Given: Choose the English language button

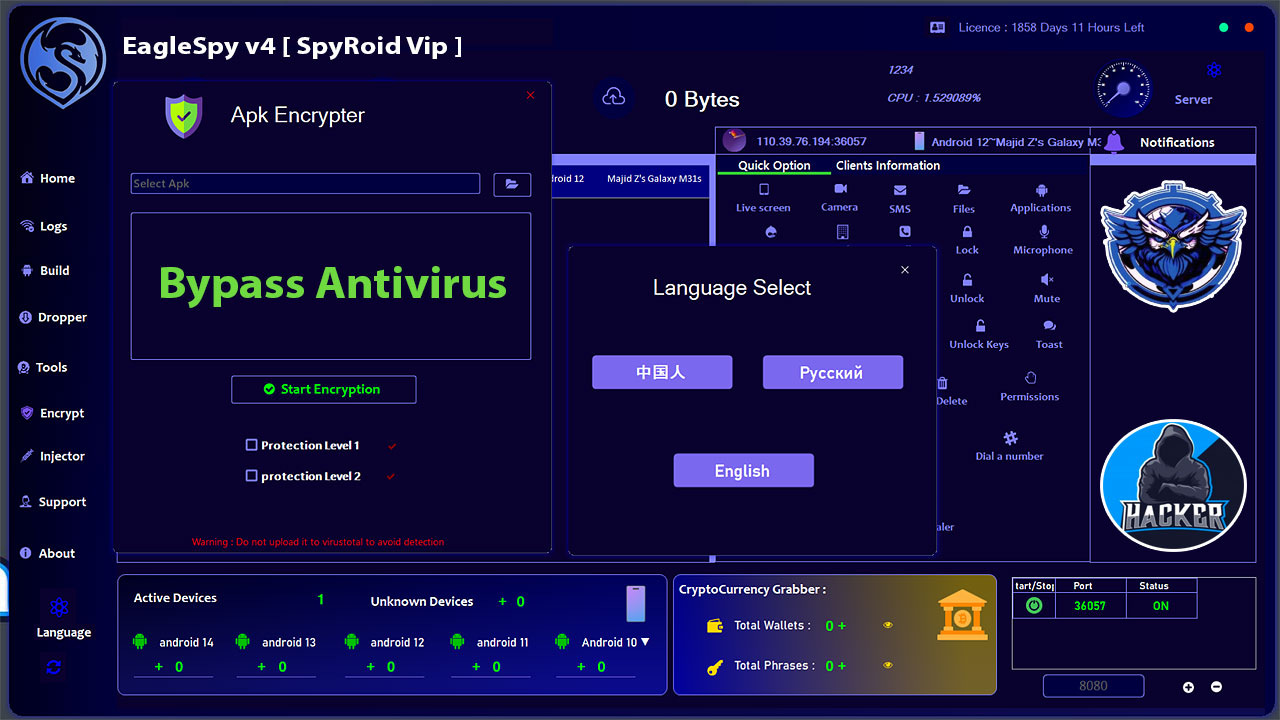Looking at the screenshot, I should [x=743, y=471].
